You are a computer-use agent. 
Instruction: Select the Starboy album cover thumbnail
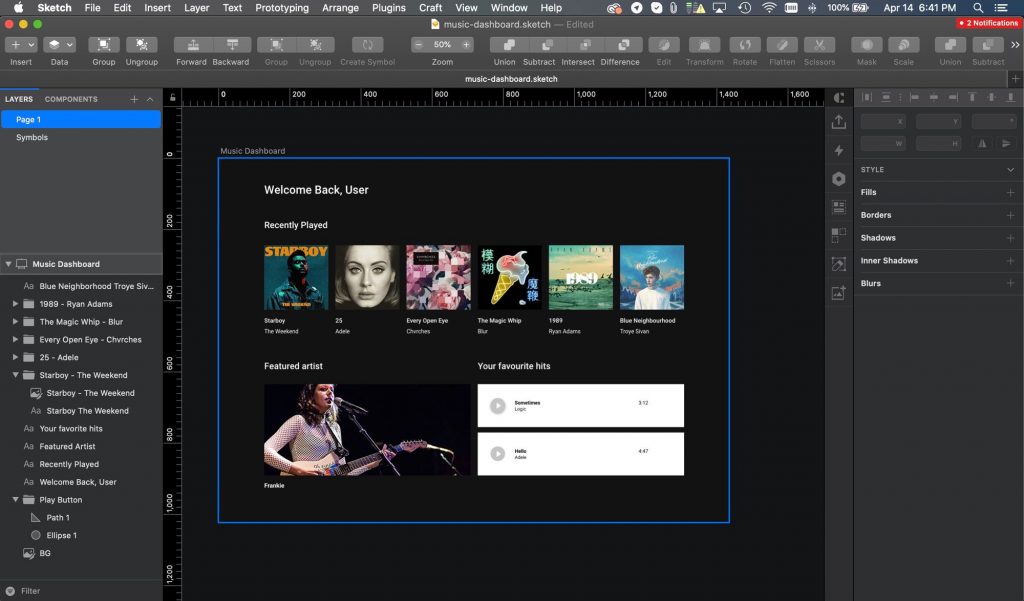(296, 277)
